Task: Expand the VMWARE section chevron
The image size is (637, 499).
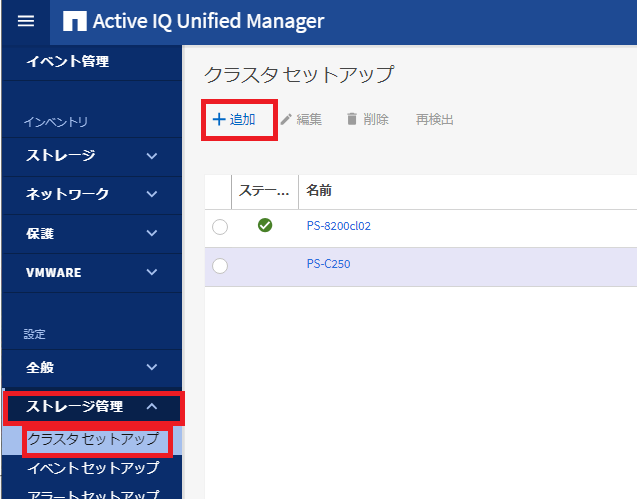Action: [152, 272]
